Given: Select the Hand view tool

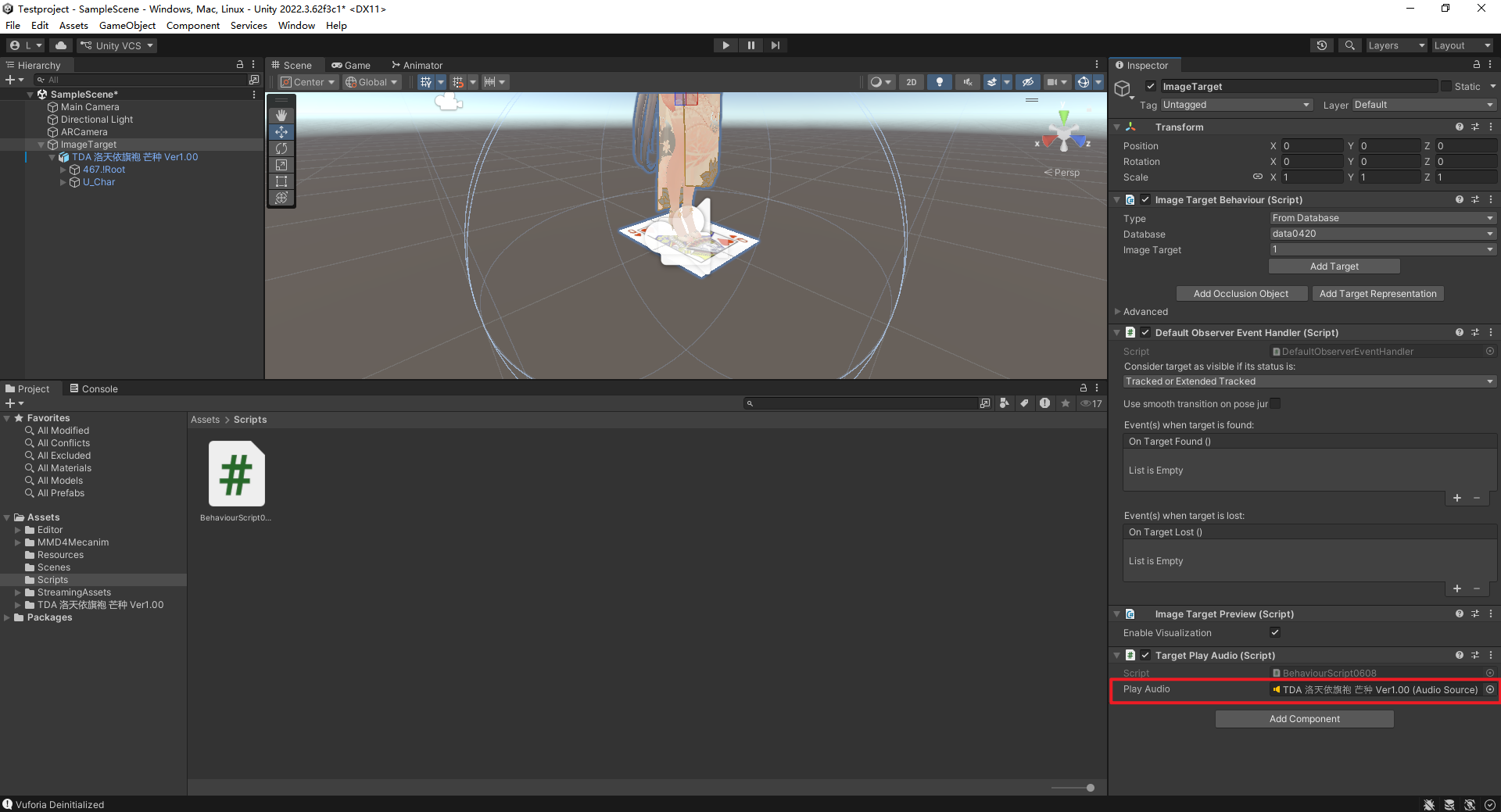Looking at the screenshot, I should tap(281, 116).
